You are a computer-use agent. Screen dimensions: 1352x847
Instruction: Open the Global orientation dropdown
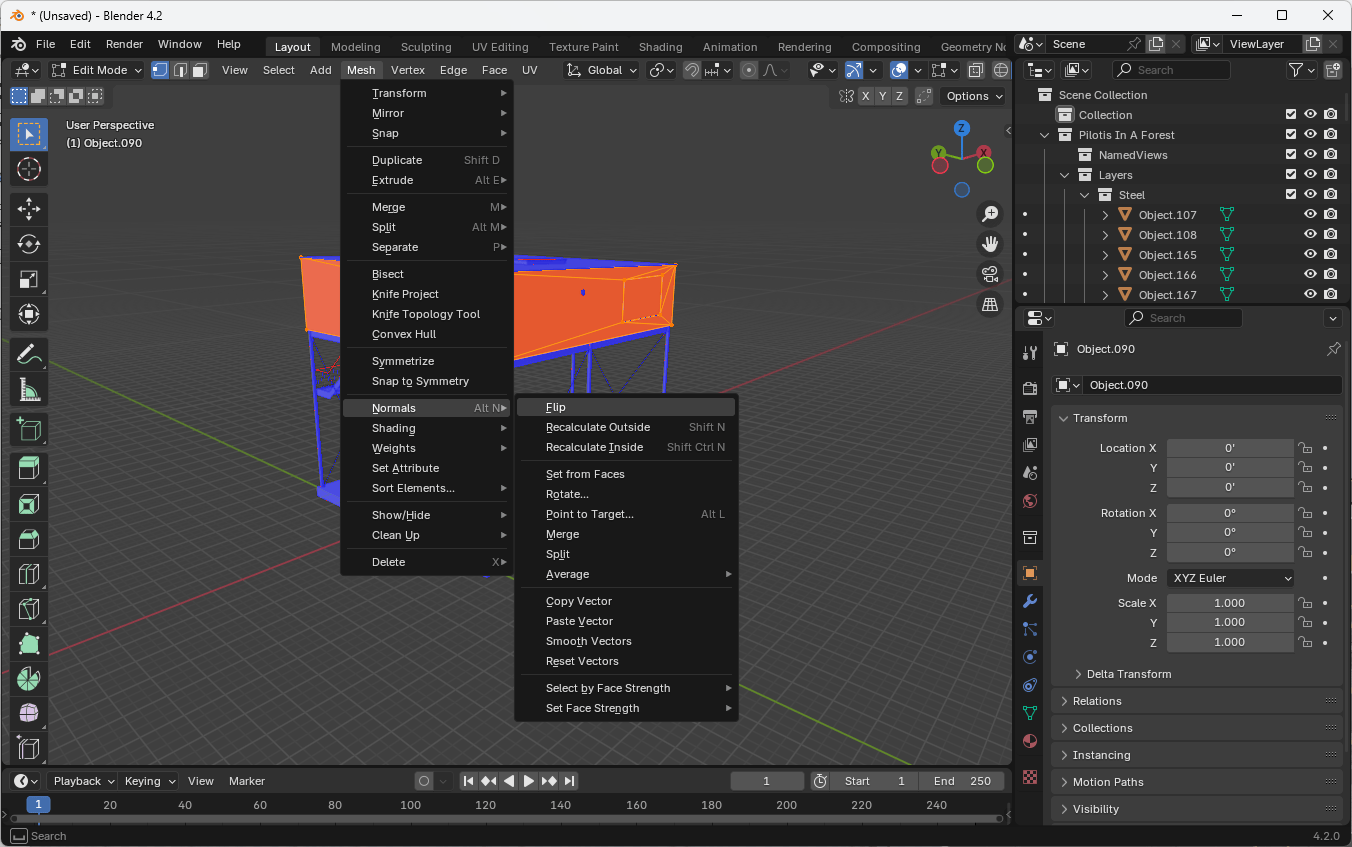[x=601, y=70]
